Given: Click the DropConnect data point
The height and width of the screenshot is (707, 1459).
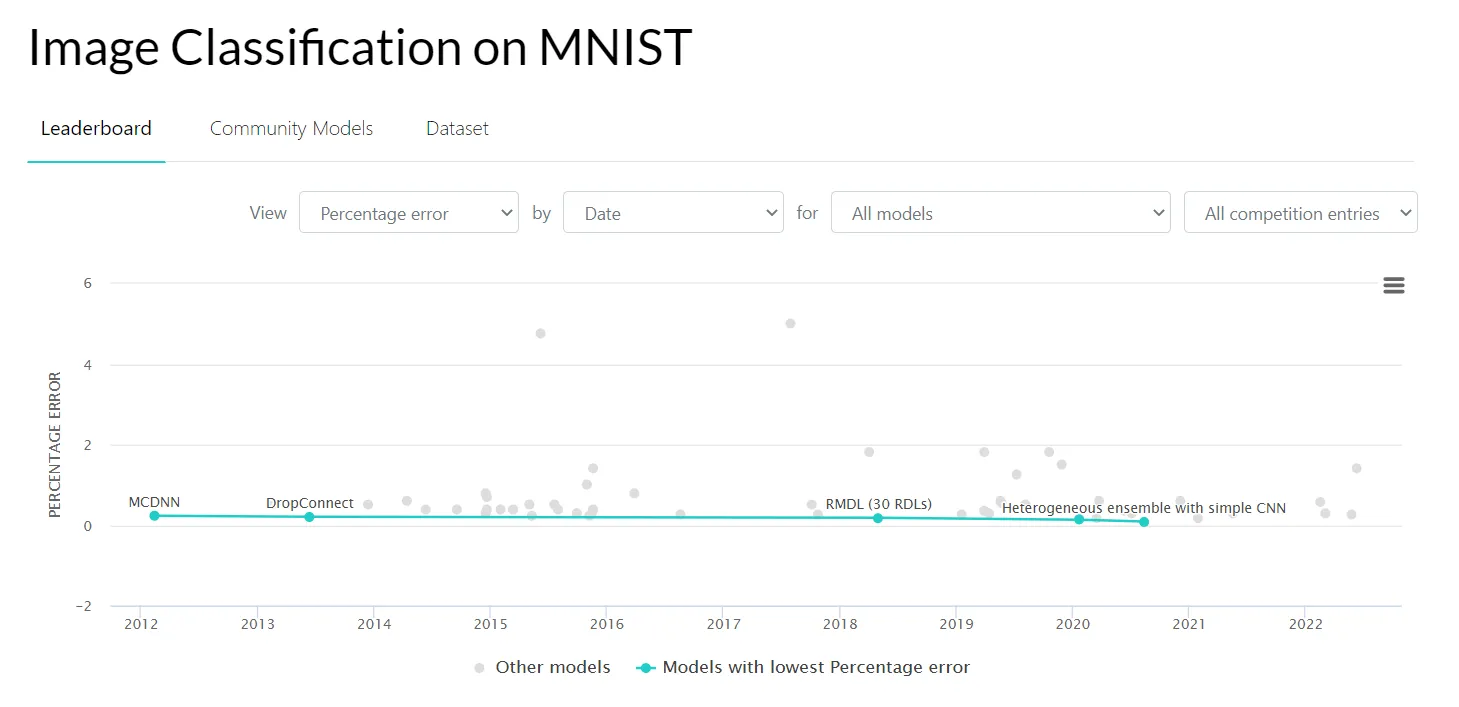Looking at the screenshot, I should click(309, 517).
